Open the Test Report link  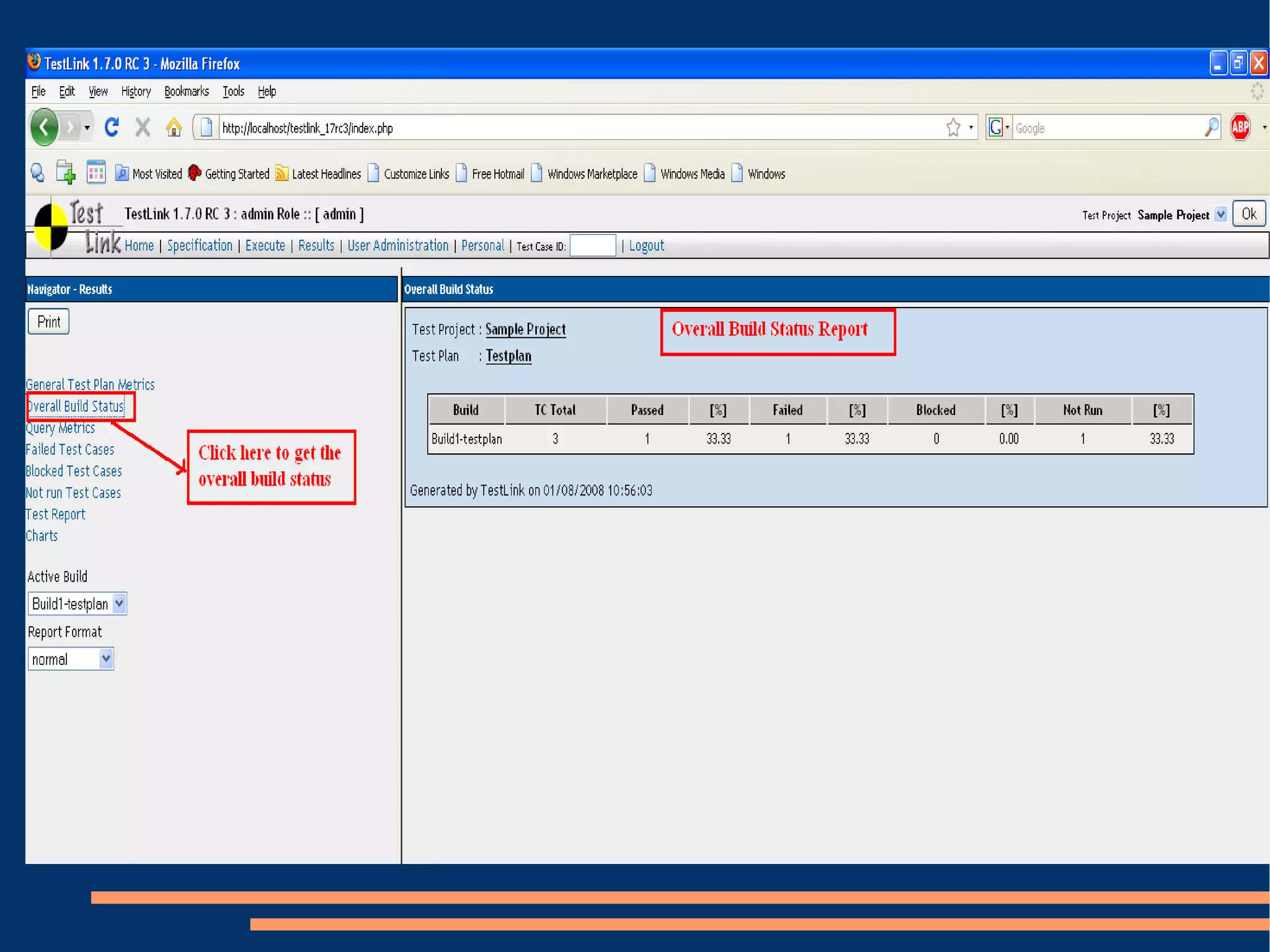pos(55,515)
